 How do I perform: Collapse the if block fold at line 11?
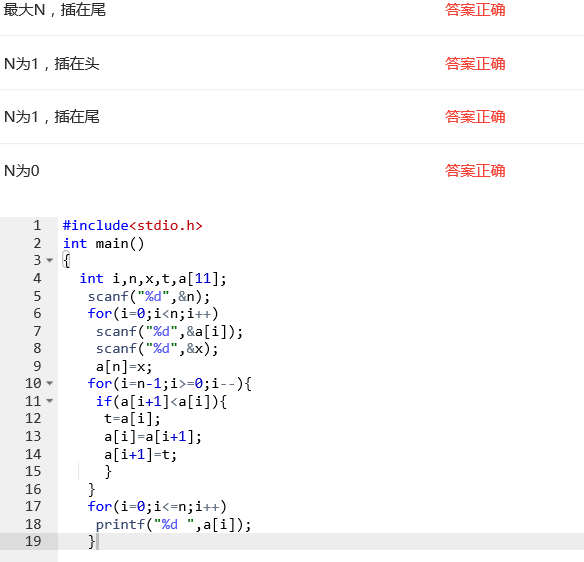[x=50, y=401]
